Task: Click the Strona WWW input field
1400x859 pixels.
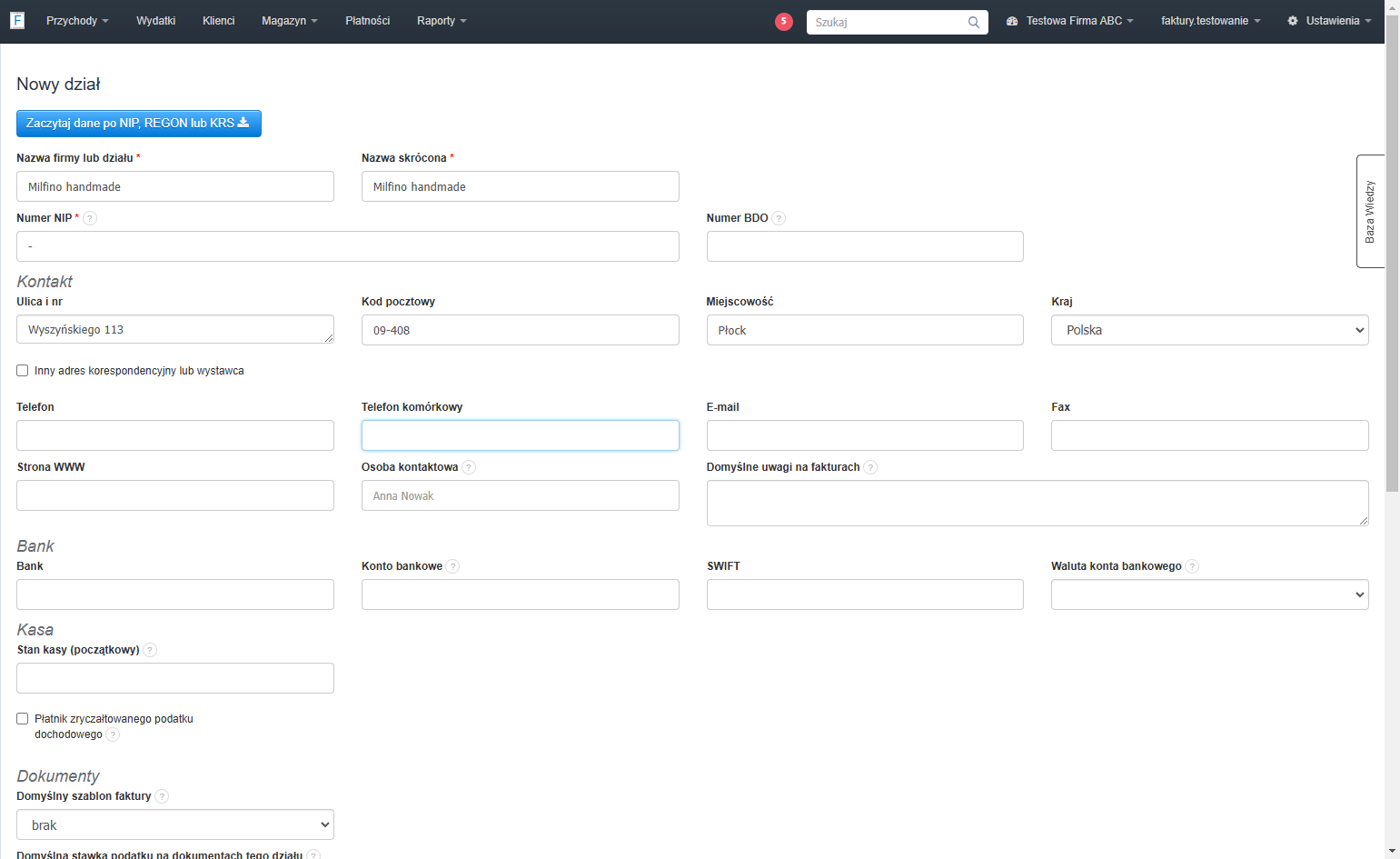Action: click(x=175, y=495)
